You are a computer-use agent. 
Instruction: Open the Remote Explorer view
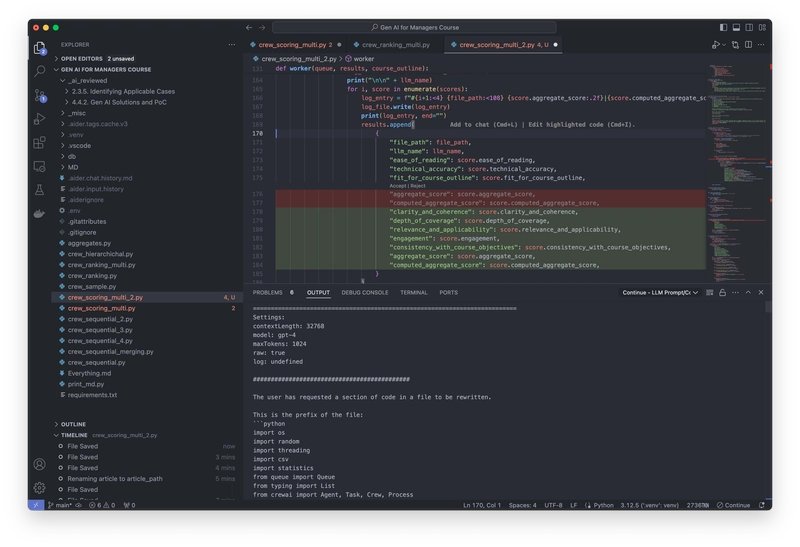coord(39,166)
